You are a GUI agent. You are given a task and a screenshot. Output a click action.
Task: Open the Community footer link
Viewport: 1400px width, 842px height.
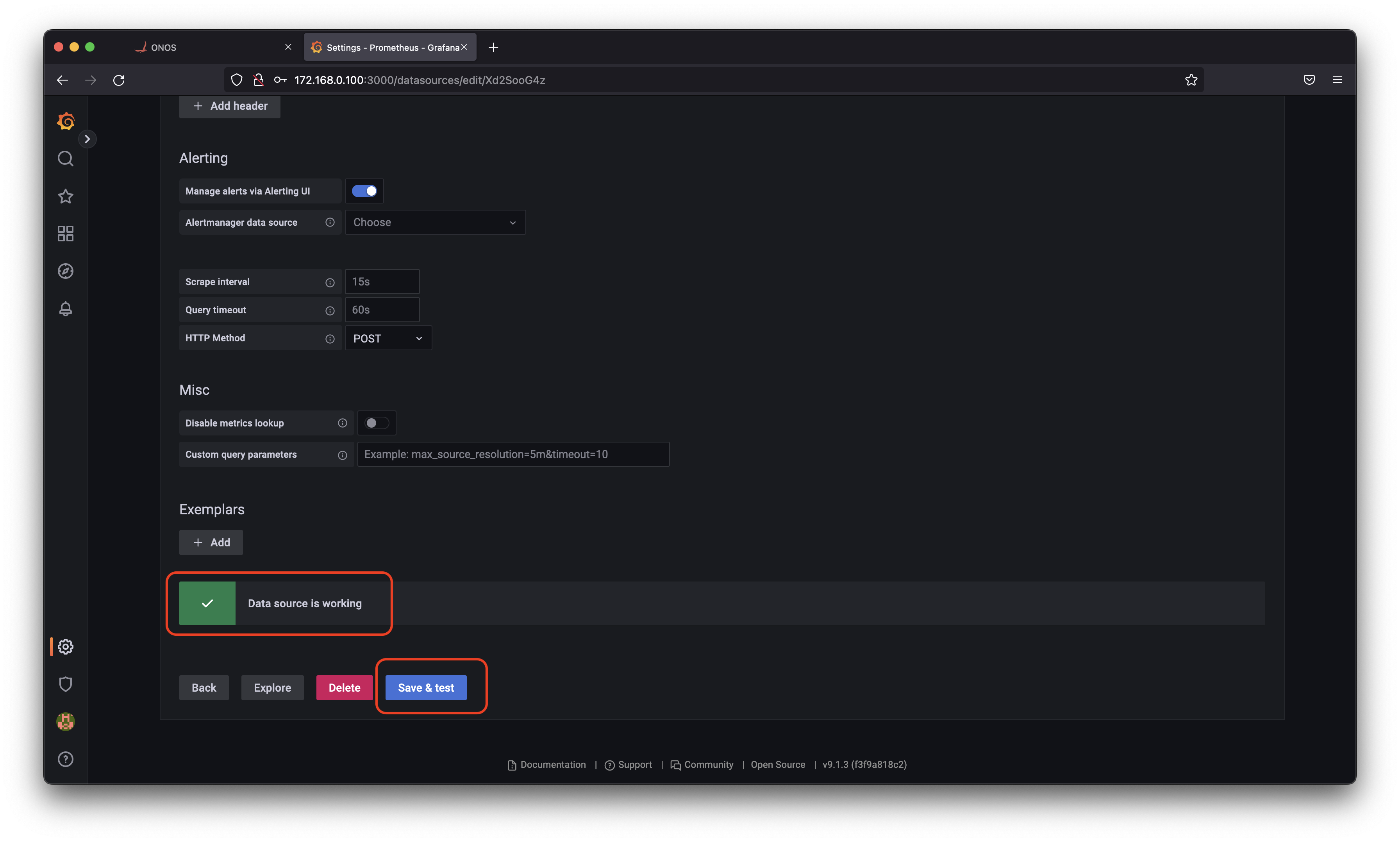[702, 765]
